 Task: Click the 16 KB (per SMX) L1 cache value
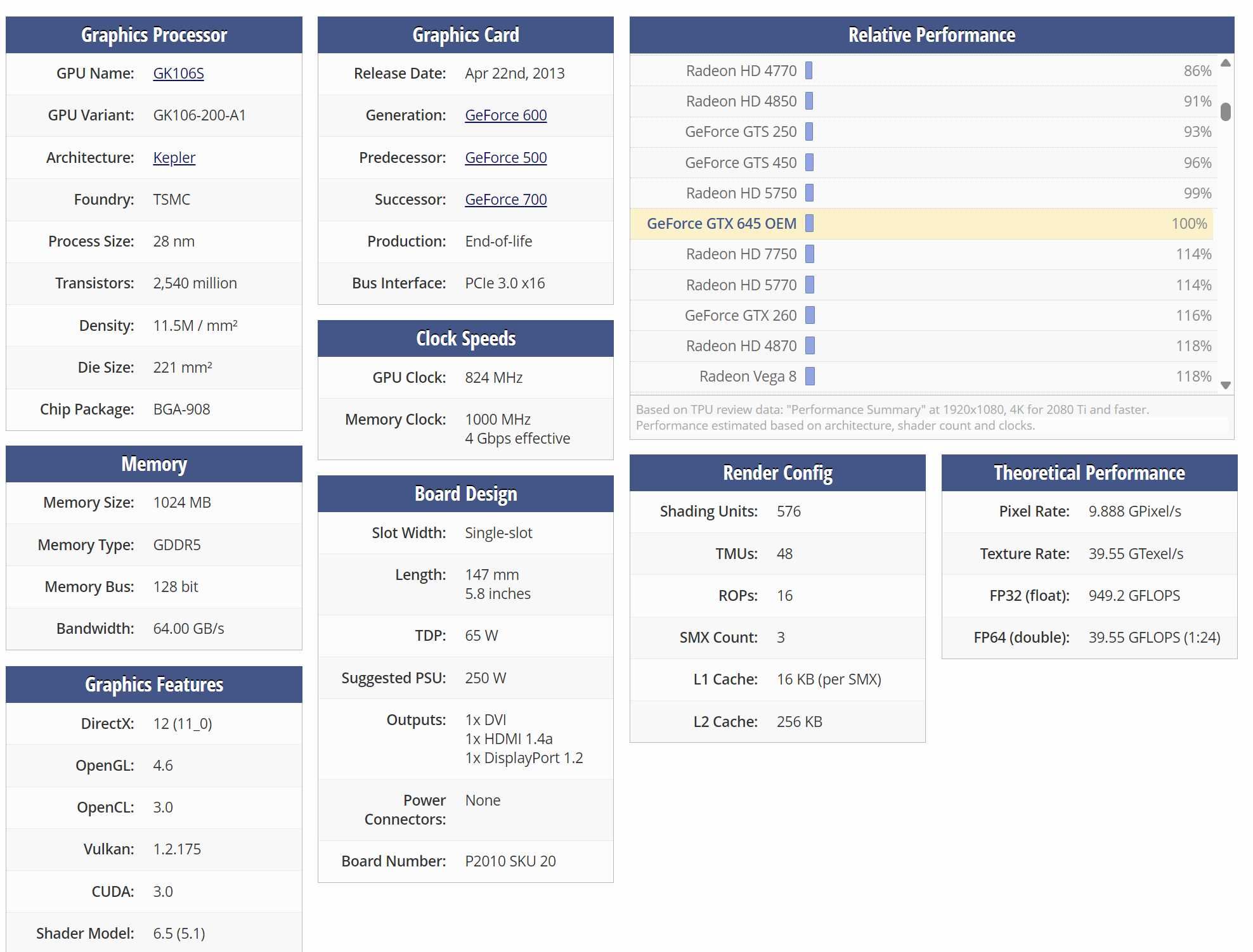coord(829,679)
